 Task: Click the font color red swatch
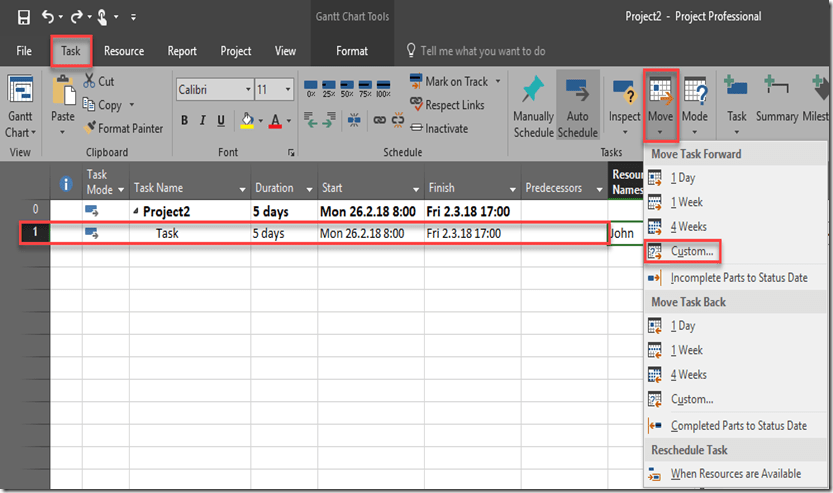(275, 121)
